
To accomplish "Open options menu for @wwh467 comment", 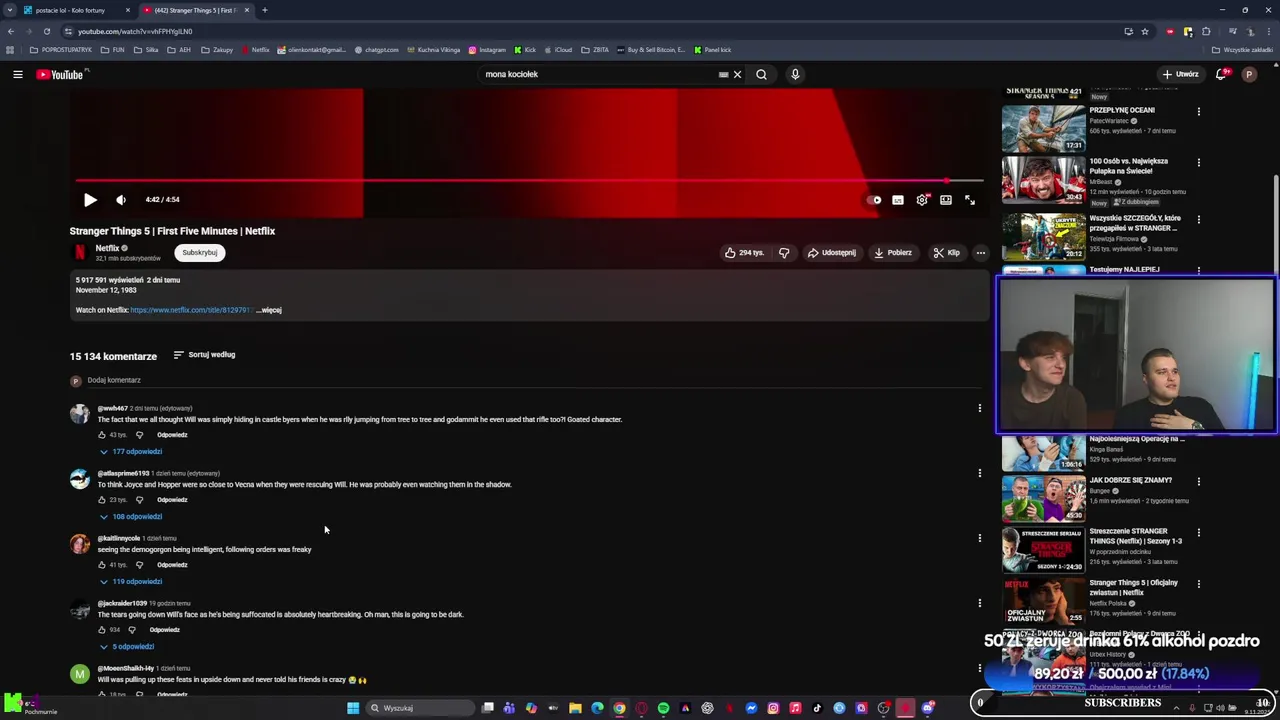I will click(979, 408).
